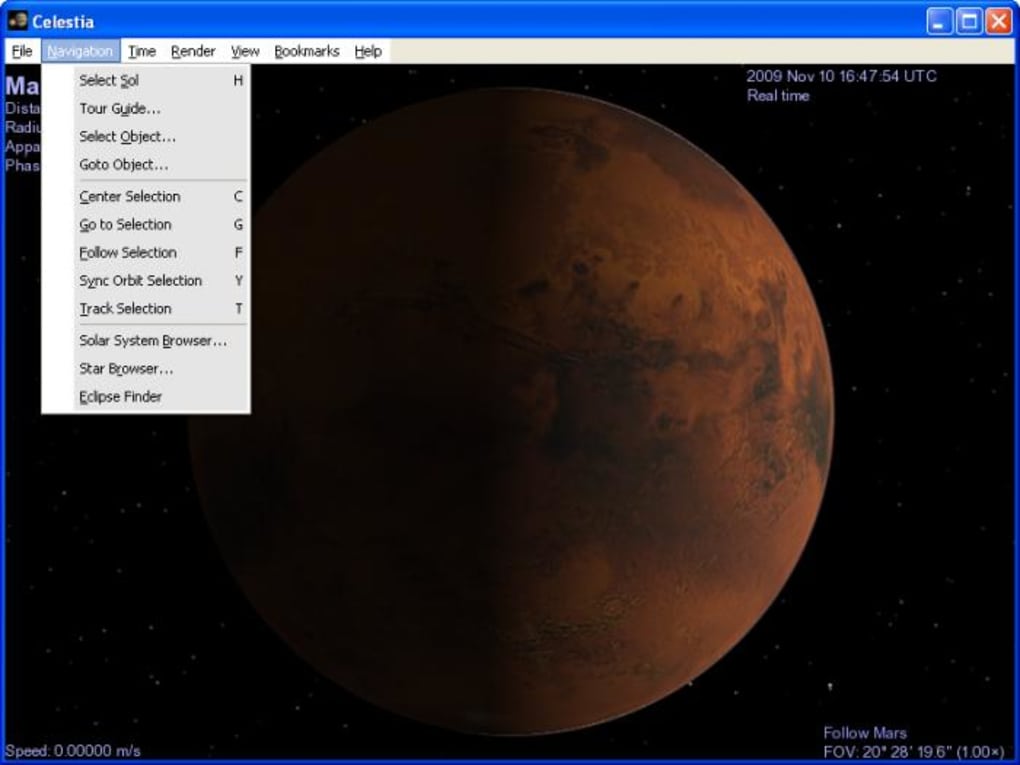The width and height of the screenshot is (1020, 765).
Task: Minimize the Celestia window
Action: click(939, 21)
